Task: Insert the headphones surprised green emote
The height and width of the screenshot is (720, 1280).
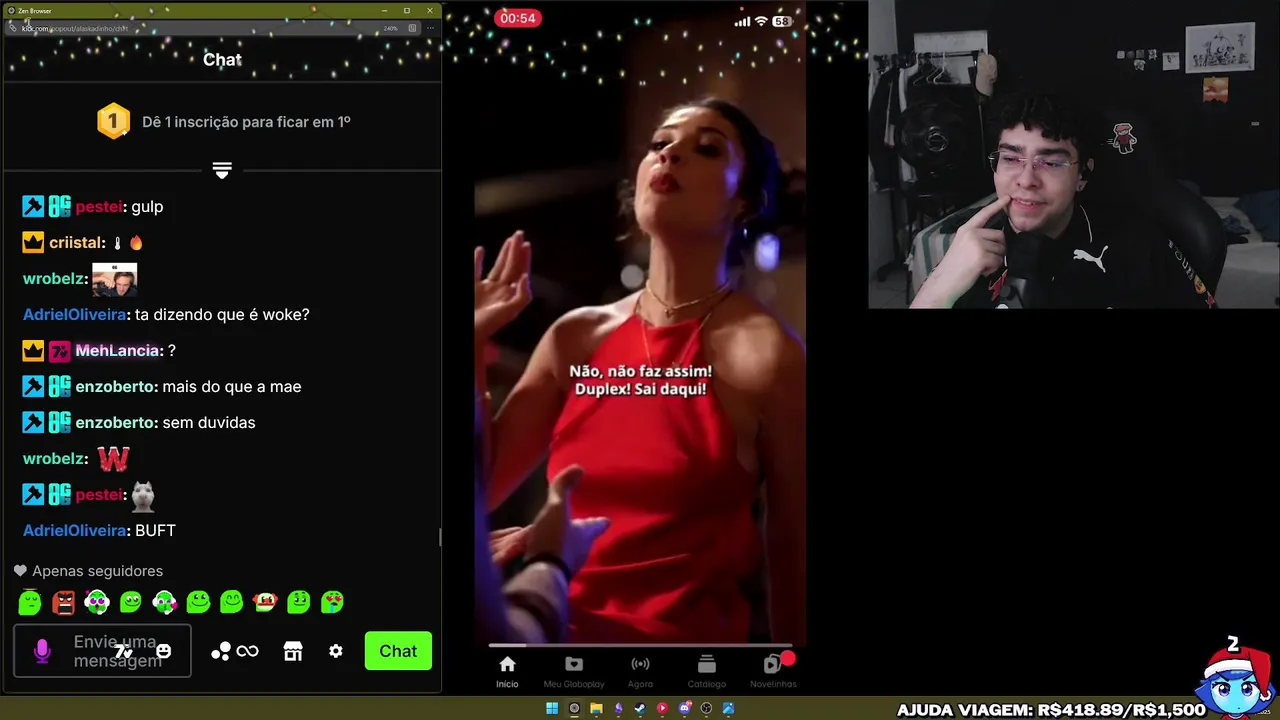Action: click(97, 602)
